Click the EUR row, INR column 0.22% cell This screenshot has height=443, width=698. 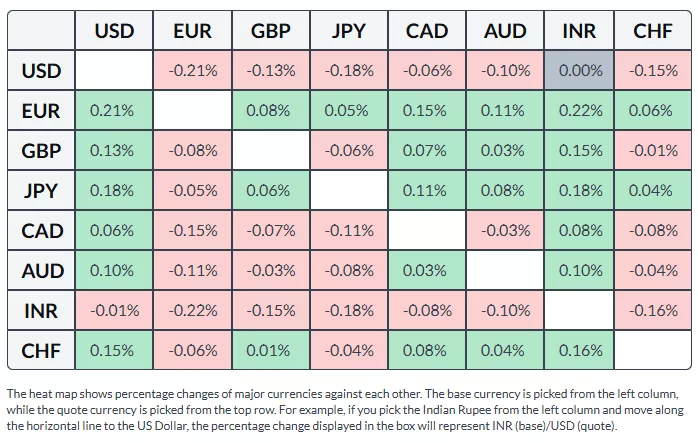click(579, 111)
